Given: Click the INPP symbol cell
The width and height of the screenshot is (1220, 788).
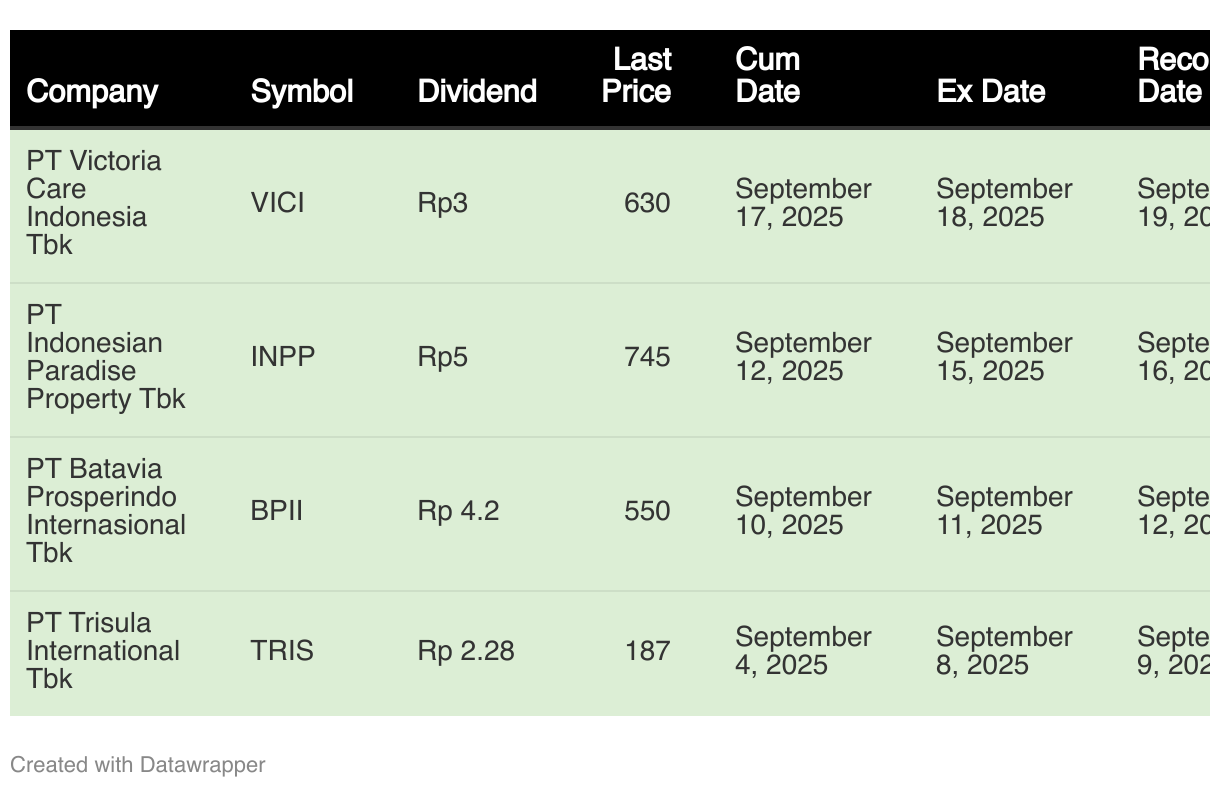Looking at the screenshot, I should click(283, 357).
